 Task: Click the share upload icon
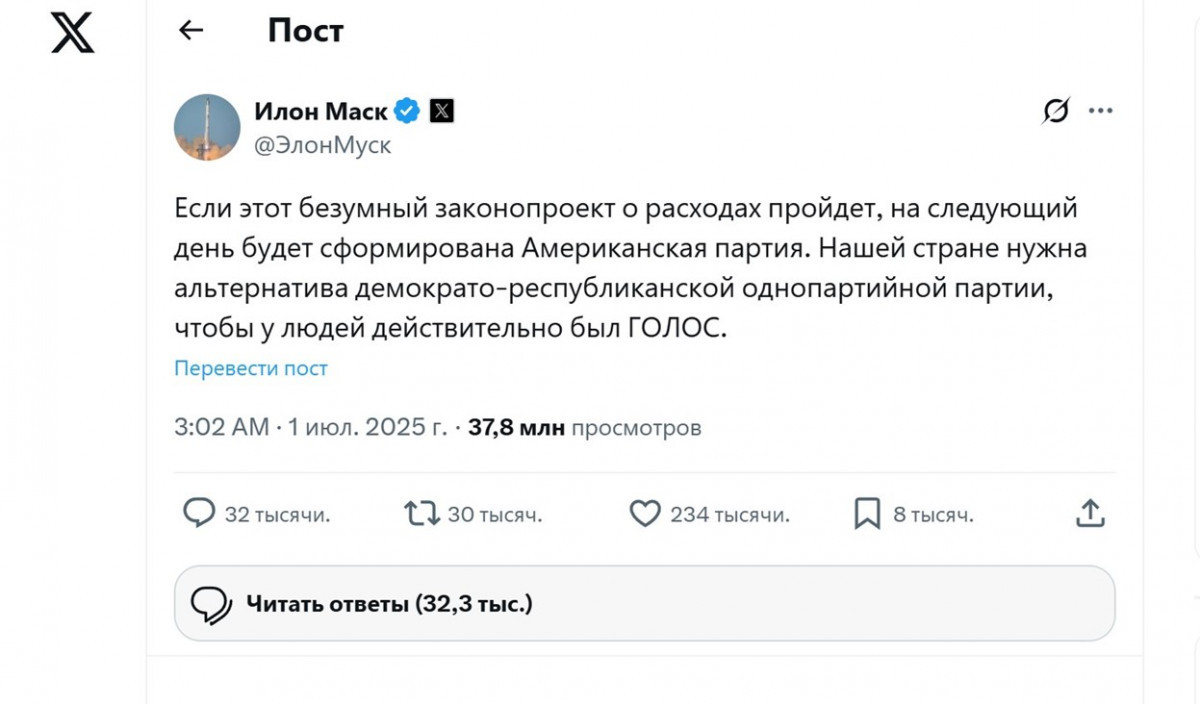(1090, 514)
